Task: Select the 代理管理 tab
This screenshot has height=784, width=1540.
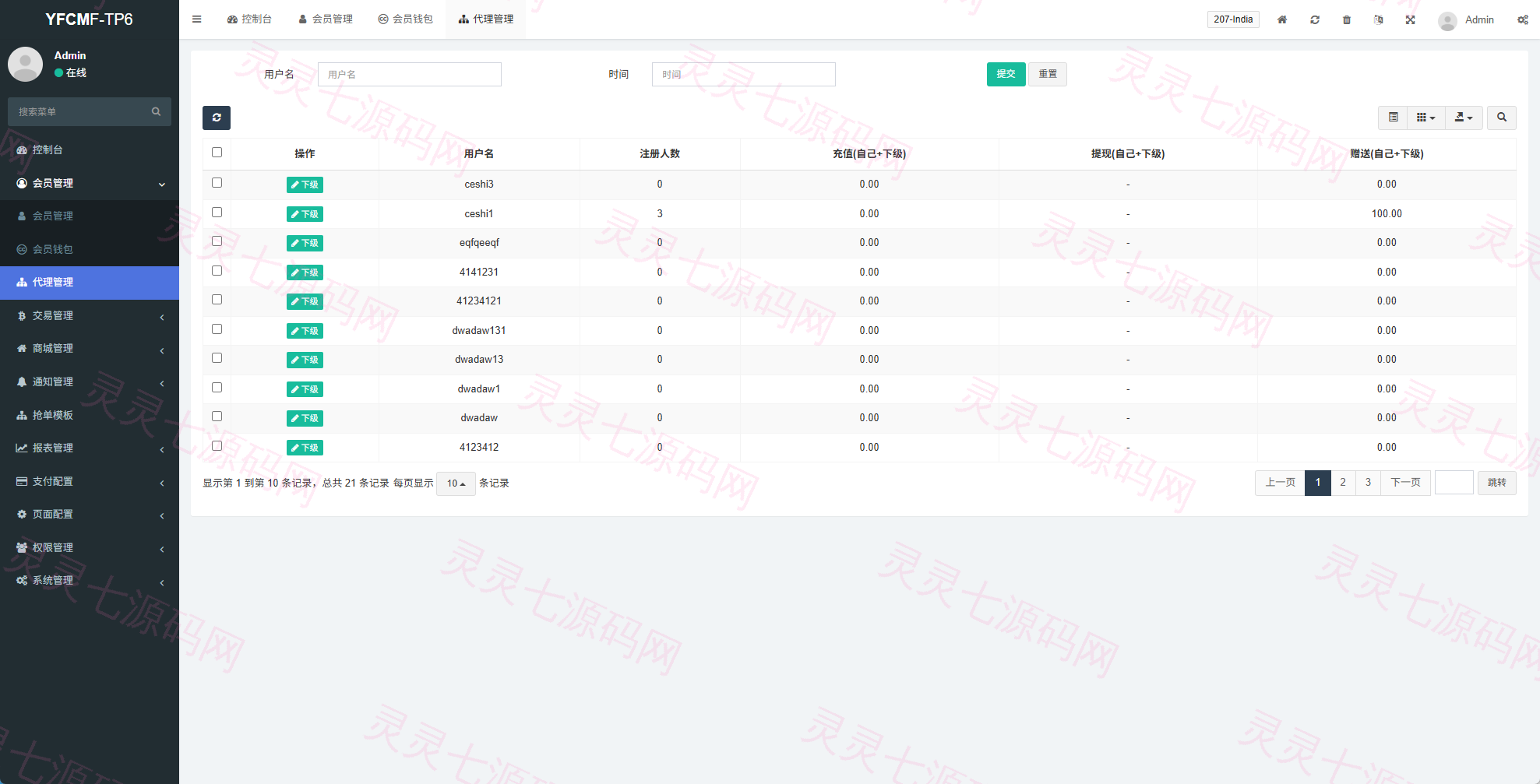Action: coord(486,19)
